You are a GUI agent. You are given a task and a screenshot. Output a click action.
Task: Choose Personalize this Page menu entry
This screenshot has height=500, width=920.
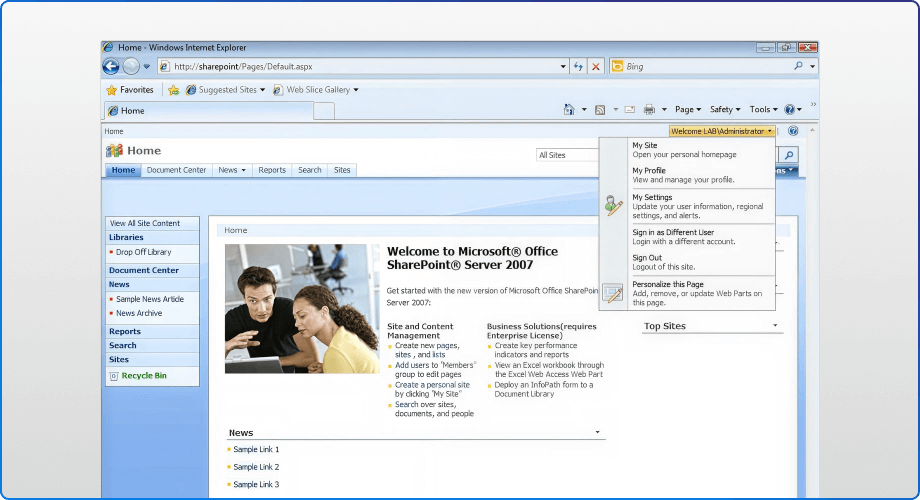(687, 293)
